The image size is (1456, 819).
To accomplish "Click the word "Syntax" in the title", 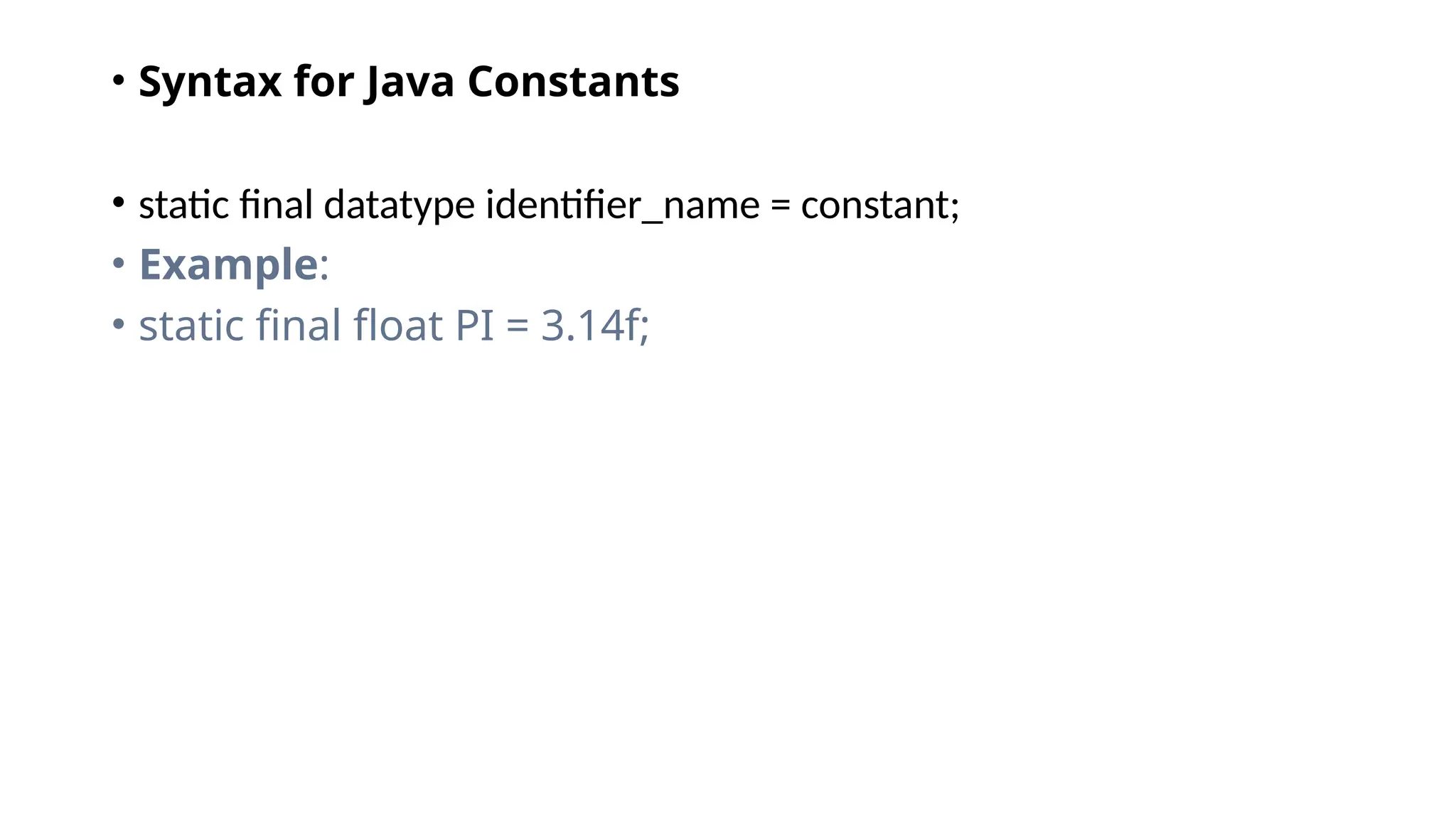I will (x=210, y=81).
